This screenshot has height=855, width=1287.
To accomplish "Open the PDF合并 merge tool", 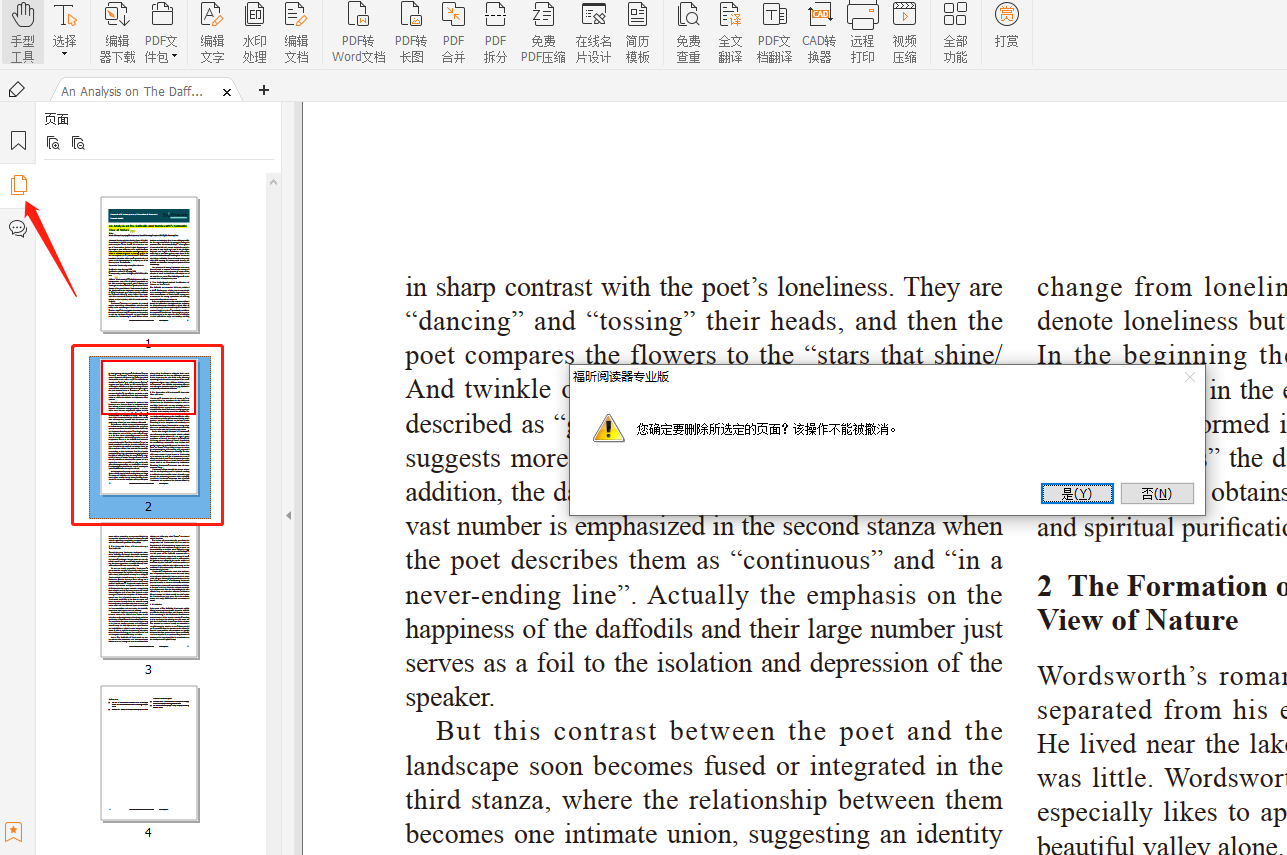I will pos(453,32).
